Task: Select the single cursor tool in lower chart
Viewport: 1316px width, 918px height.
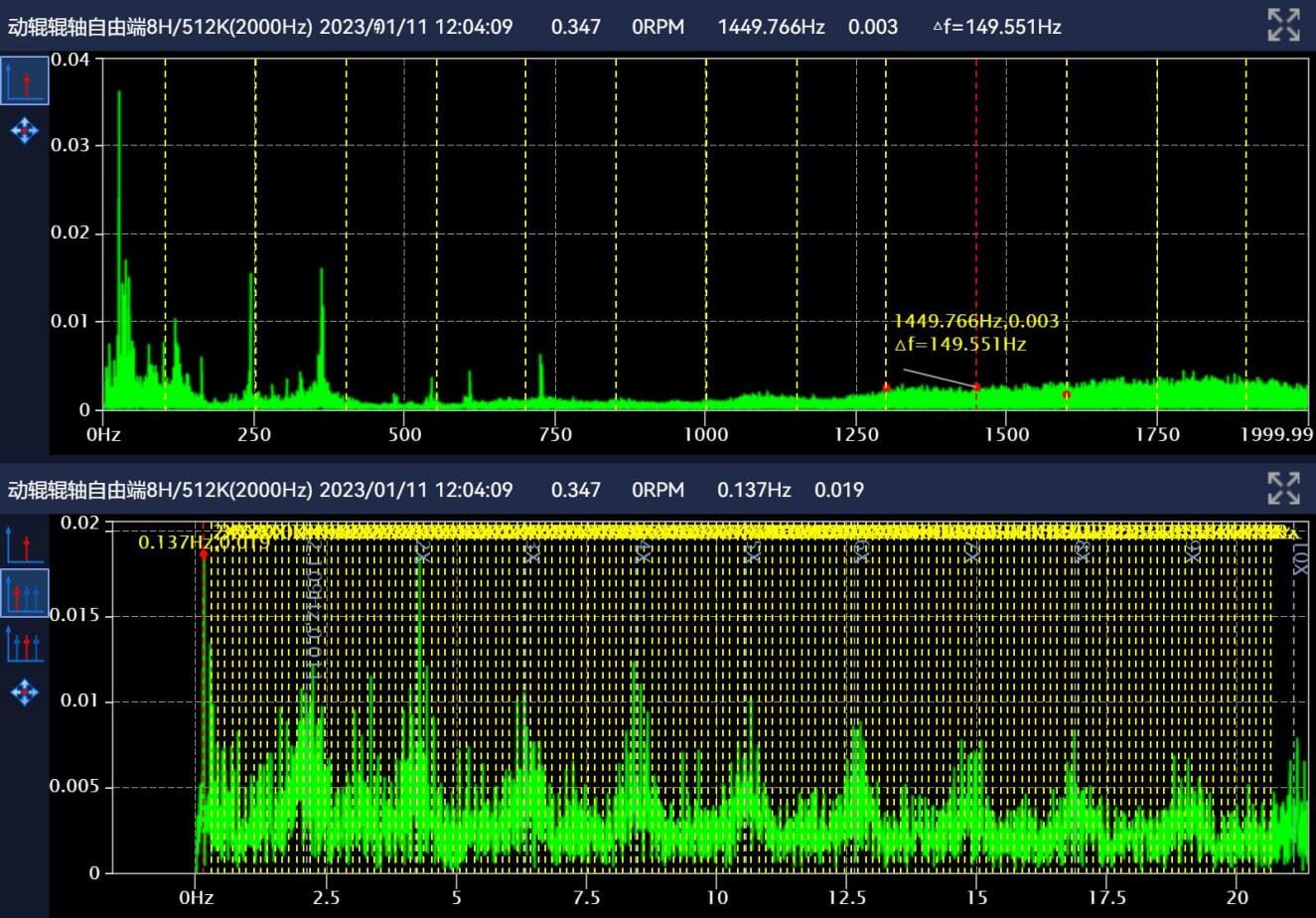Action: click(25, 545)
